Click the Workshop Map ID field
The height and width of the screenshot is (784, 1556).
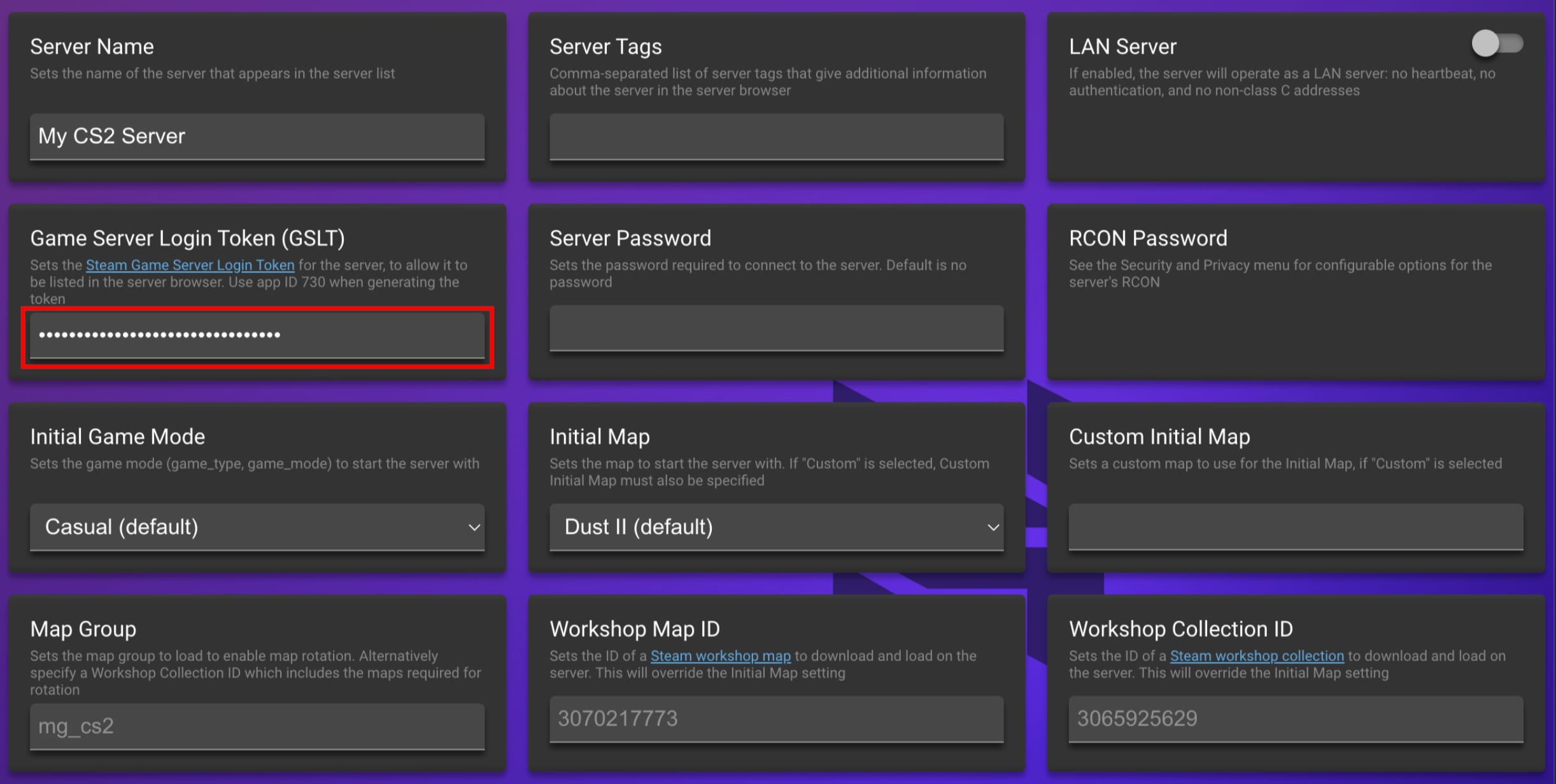point(775,718)
